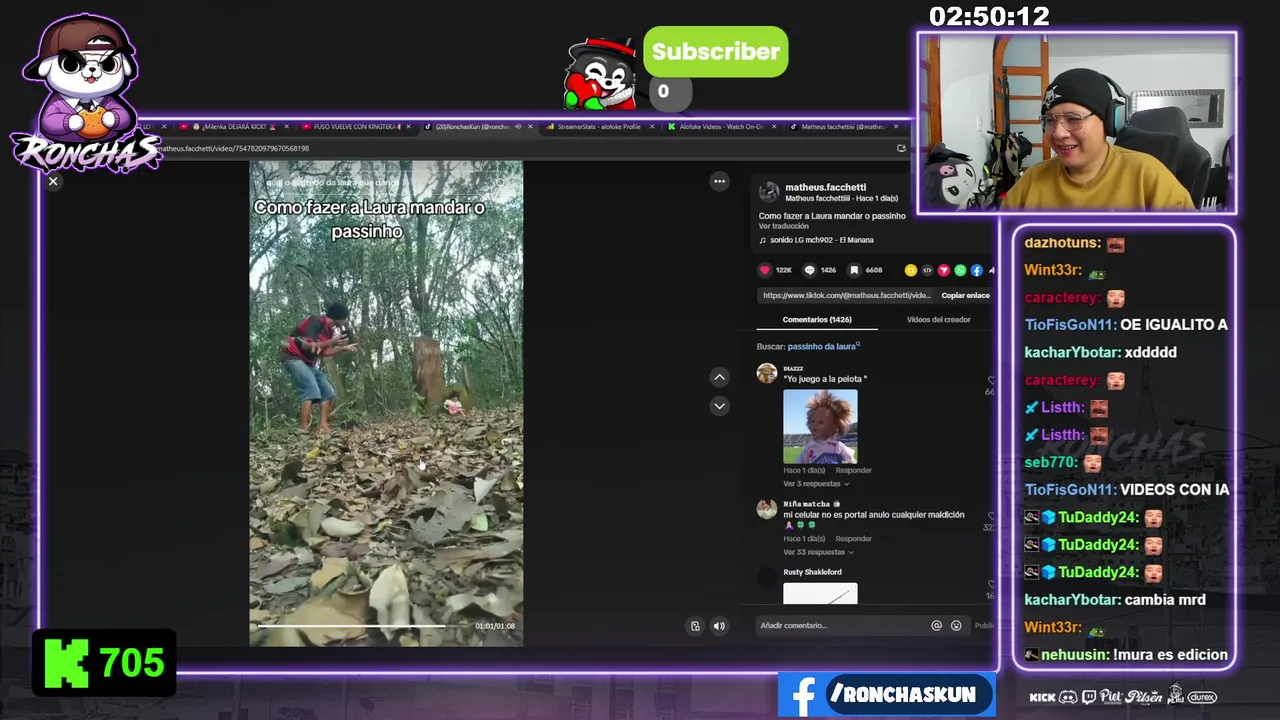Viewport: 1280px width, 720px height.
Task: Open the '(20)RonchasKun' browser tab
Action: point(478,127)
